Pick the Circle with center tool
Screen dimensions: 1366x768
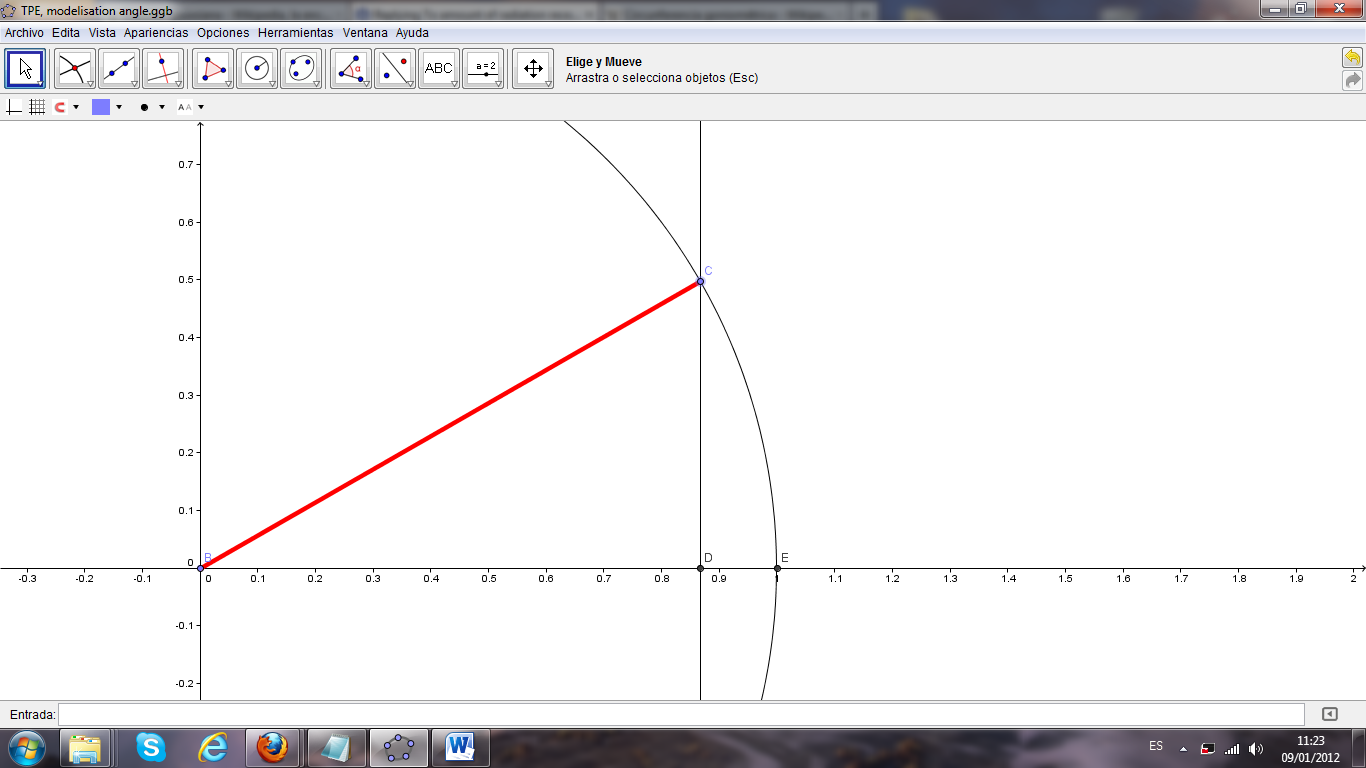[x=257, y=69]
